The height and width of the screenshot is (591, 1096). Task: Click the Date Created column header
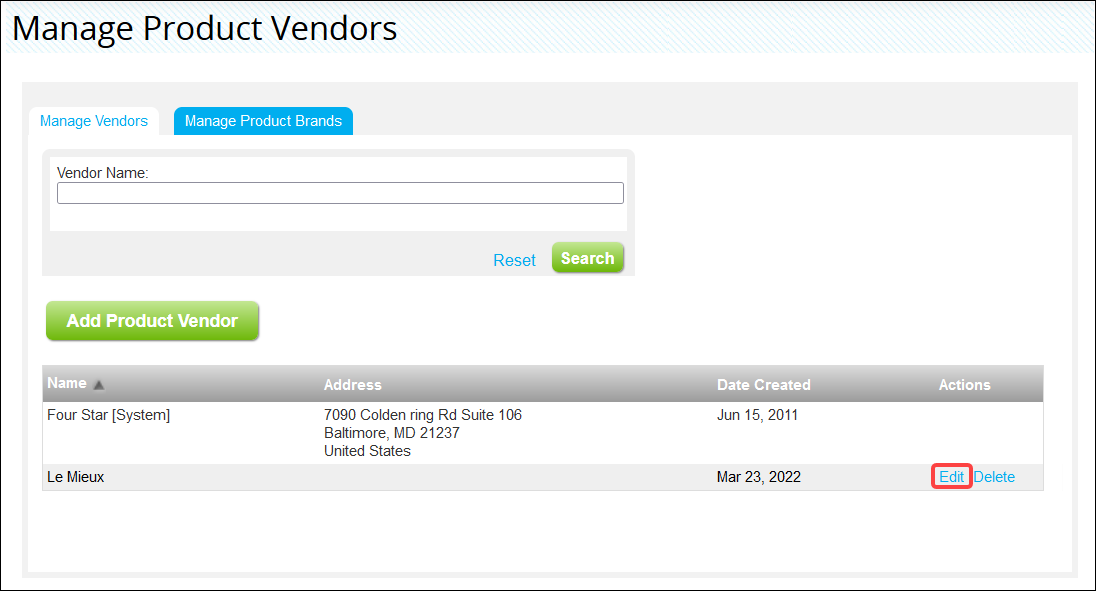(763, 384)
